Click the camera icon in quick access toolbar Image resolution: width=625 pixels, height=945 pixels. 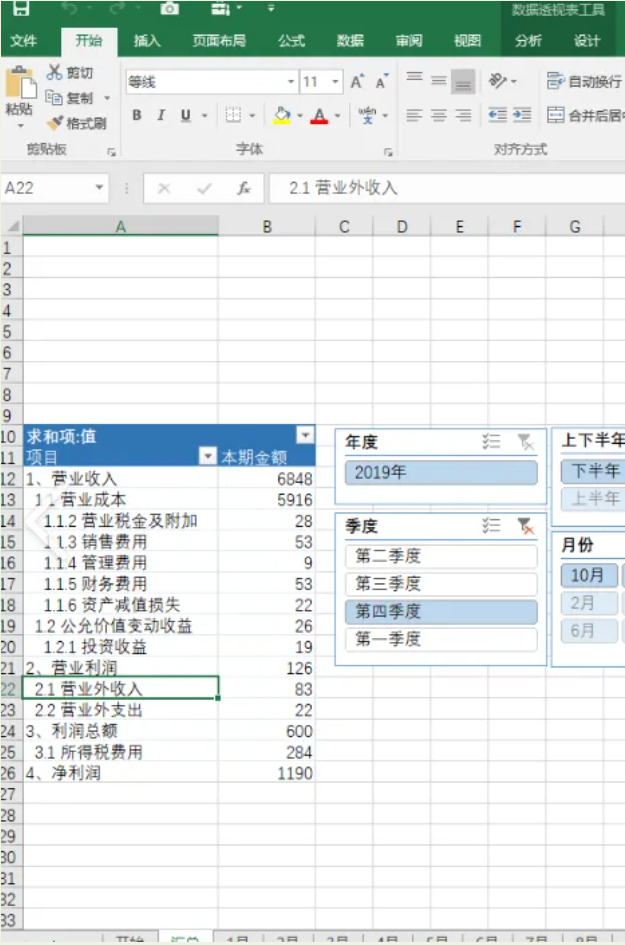170,8
